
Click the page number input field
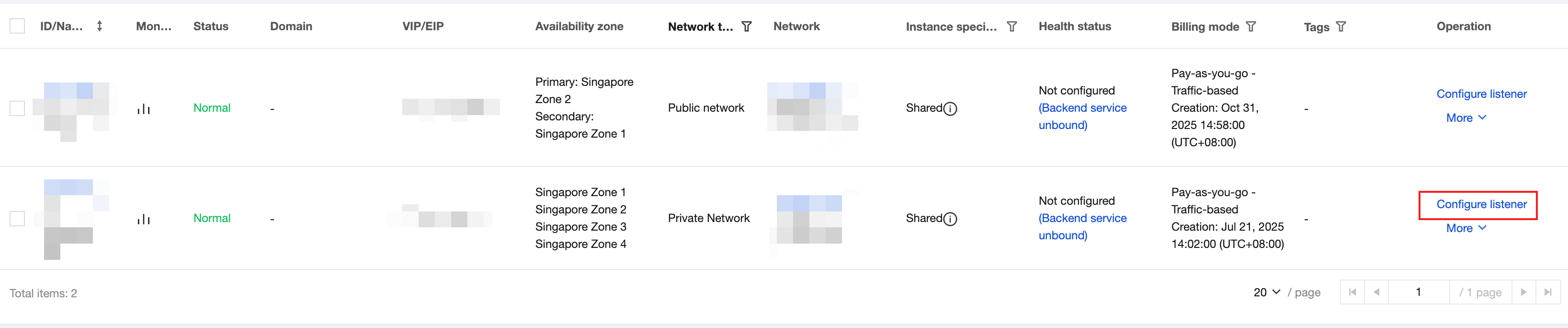(x=1418, y=293)
